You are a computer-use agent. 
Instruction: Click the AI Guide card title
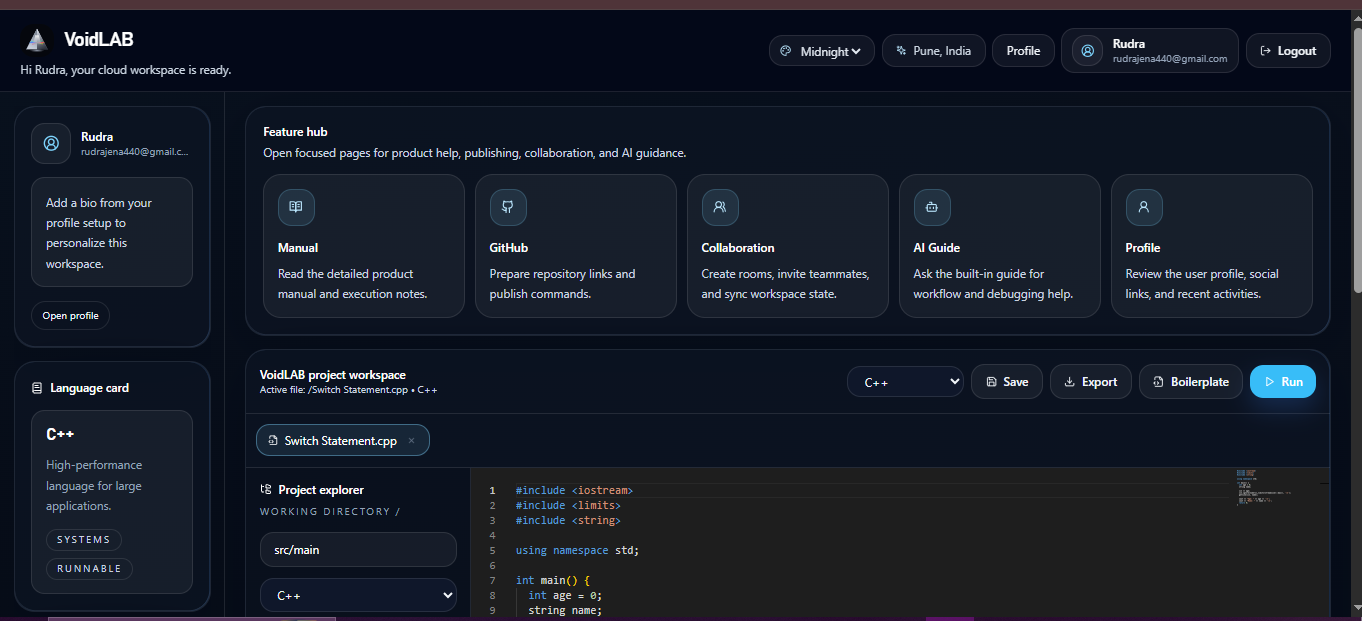[937, 248]
